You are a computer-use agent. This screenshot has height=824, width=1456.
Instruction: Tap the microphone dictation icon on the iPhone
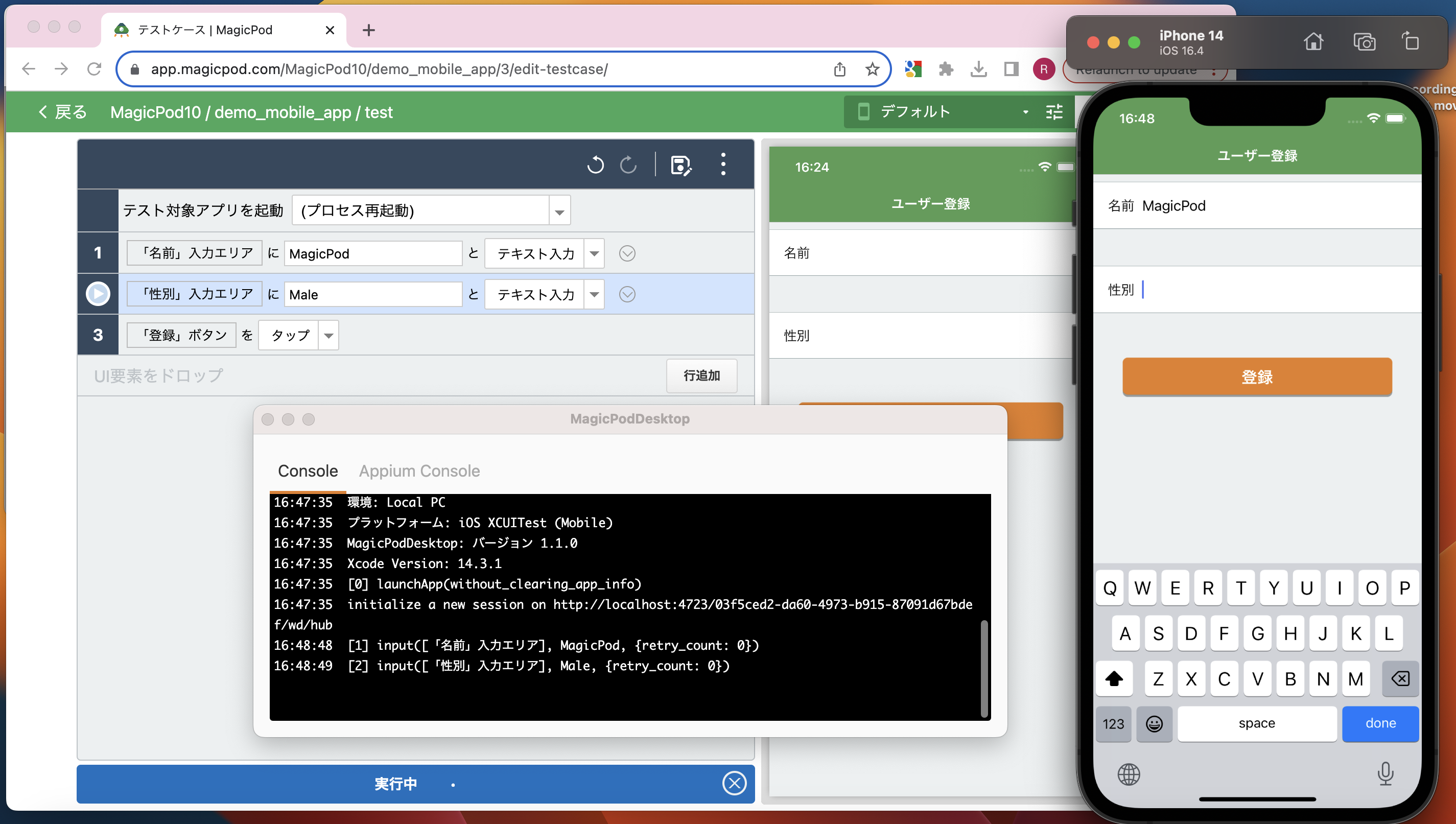point(1385,773)
